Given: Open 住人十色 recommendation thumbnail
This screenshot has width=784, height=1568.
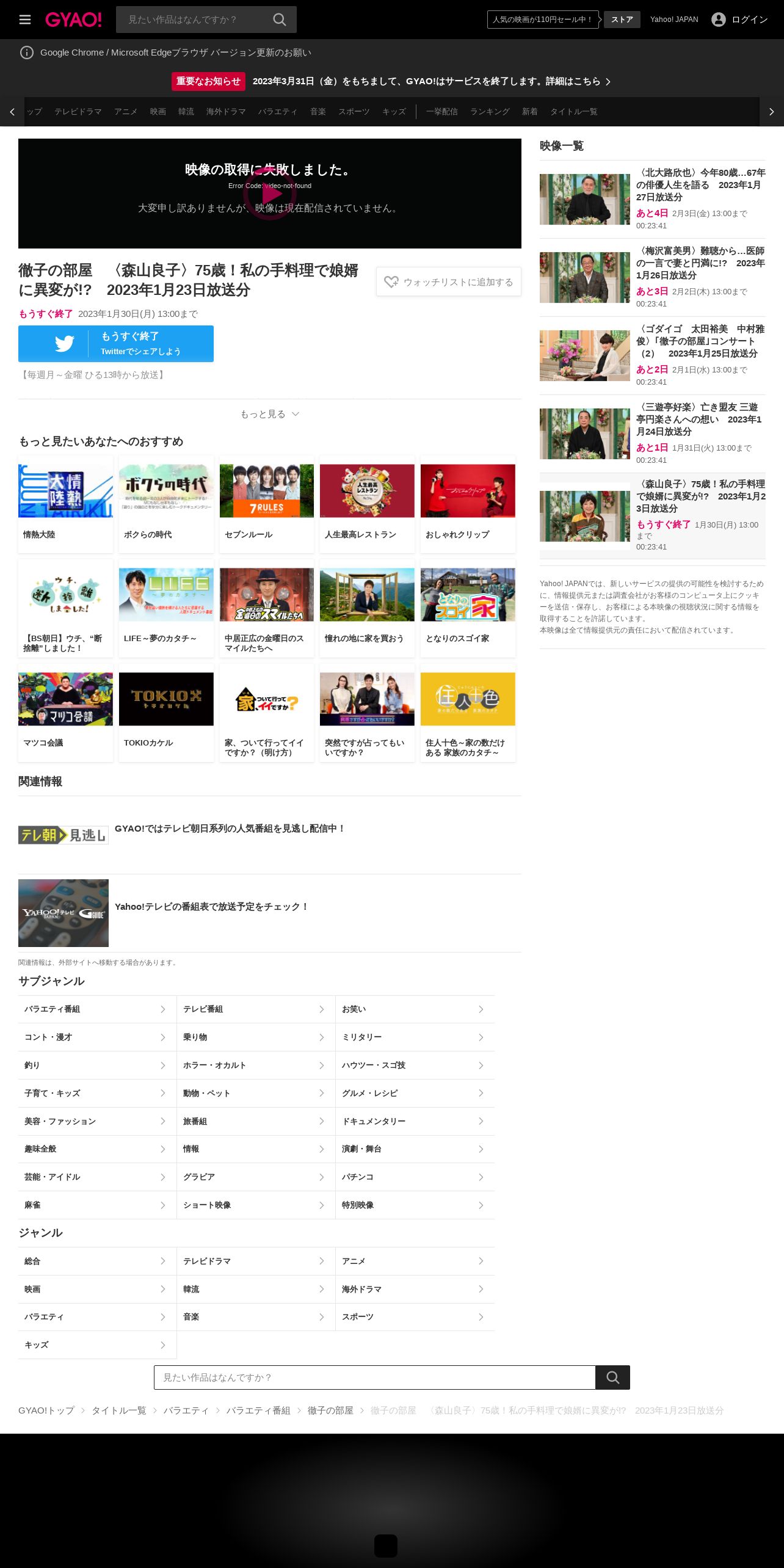Looking at the screenshot, I should click(468, 699).
